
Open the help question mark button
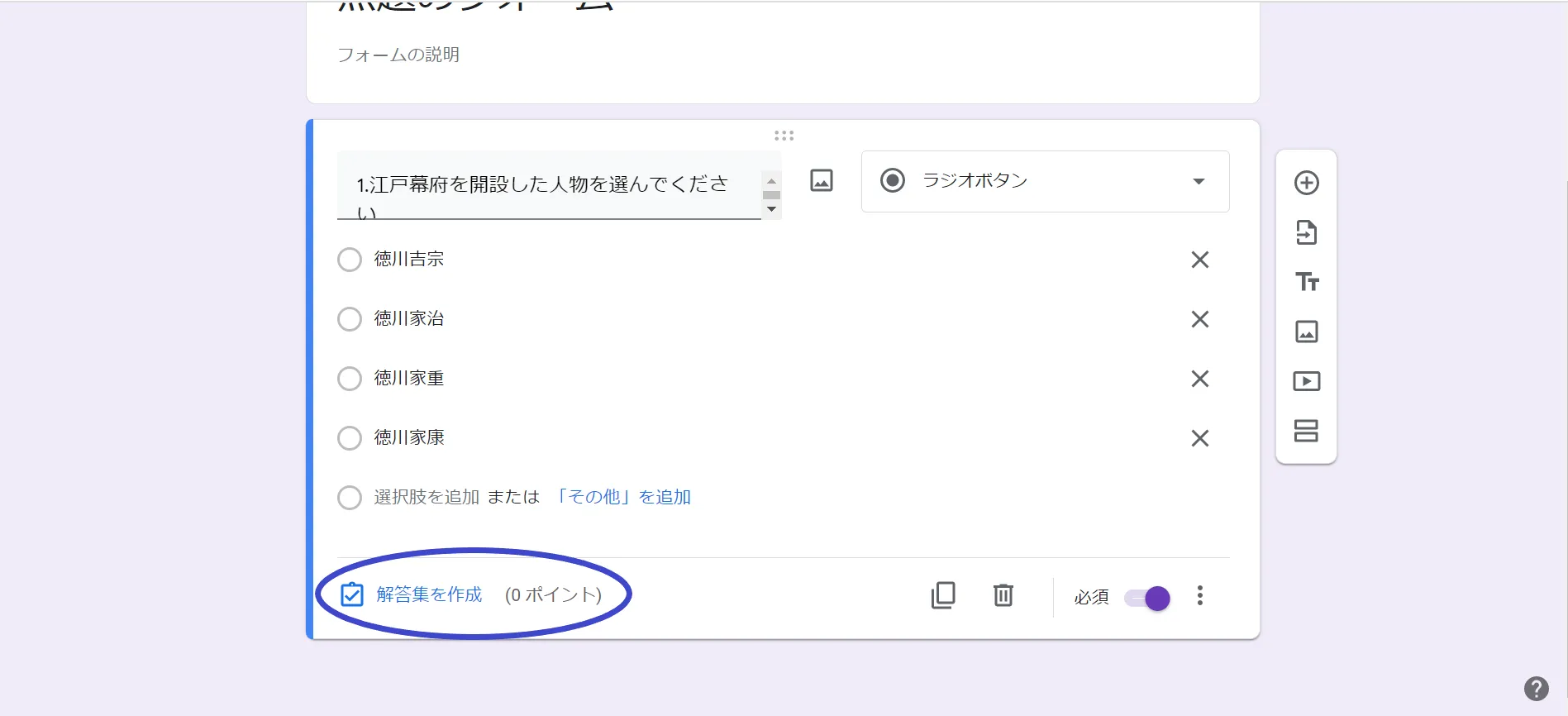click(x=1536, y=689)
